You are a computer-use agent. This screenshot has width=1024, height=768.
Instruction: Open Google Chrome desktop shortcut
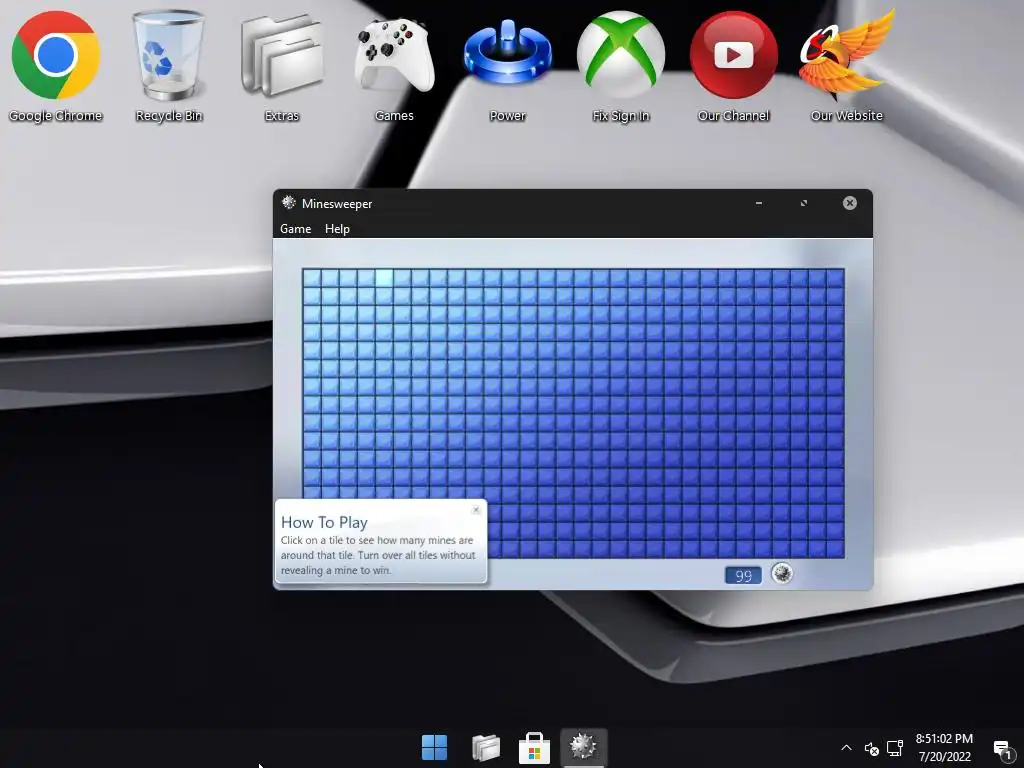pyautogui.click(x=56, y=65)
